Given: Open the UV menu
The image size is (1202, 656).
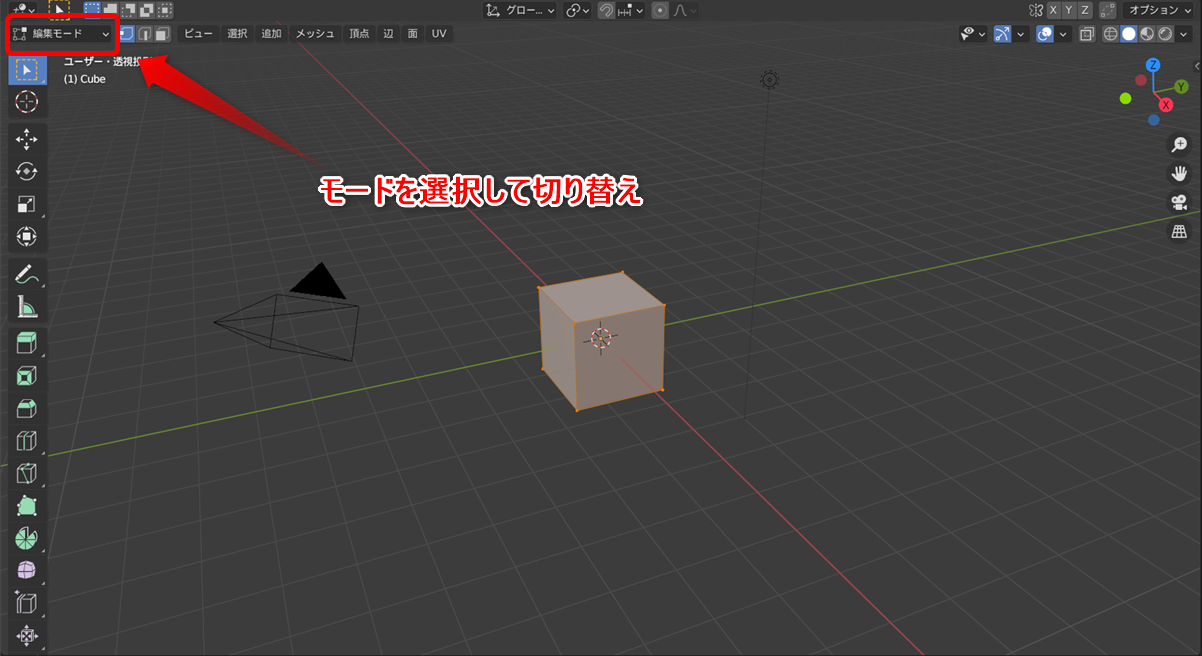Looking at the screenshot, I should click(439, 34).
